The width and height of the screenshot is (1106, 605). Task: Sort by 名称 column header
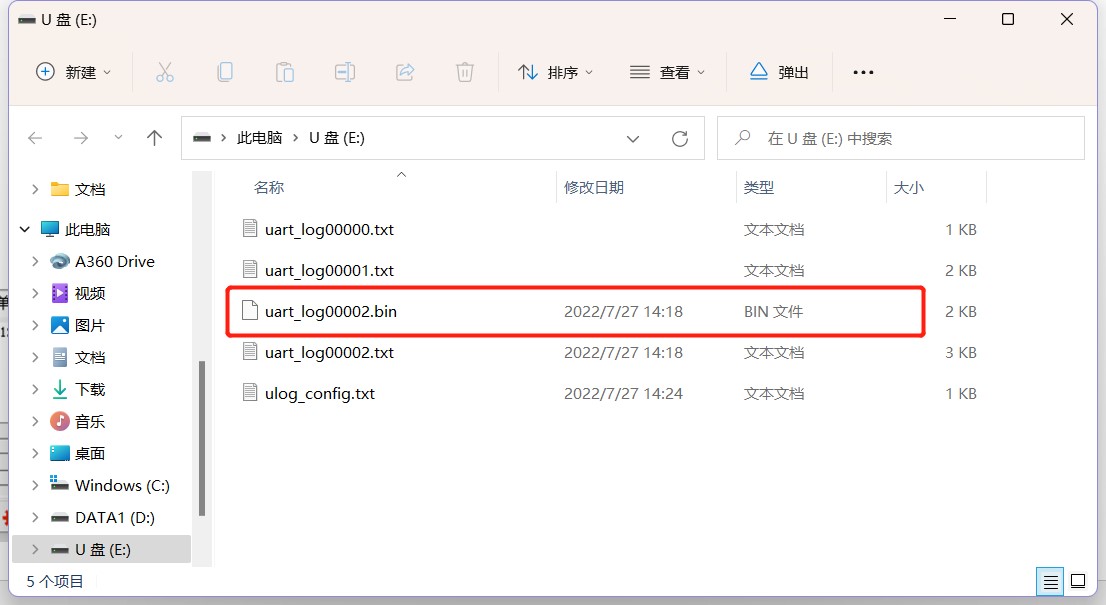[269, 188]
